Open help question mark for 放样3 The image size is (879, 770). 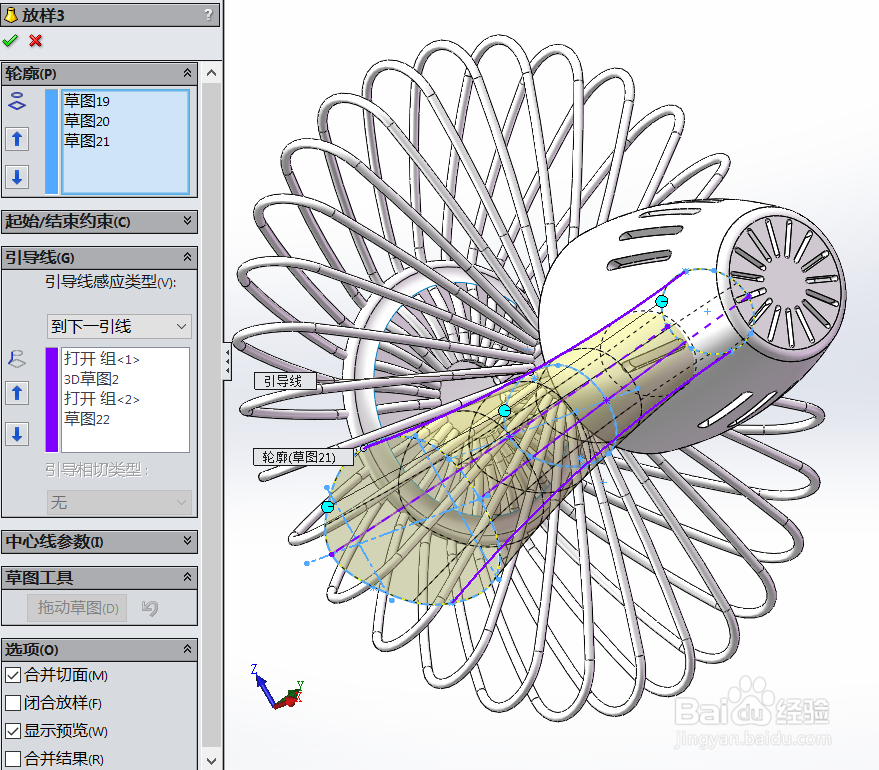tap(209, 15)
